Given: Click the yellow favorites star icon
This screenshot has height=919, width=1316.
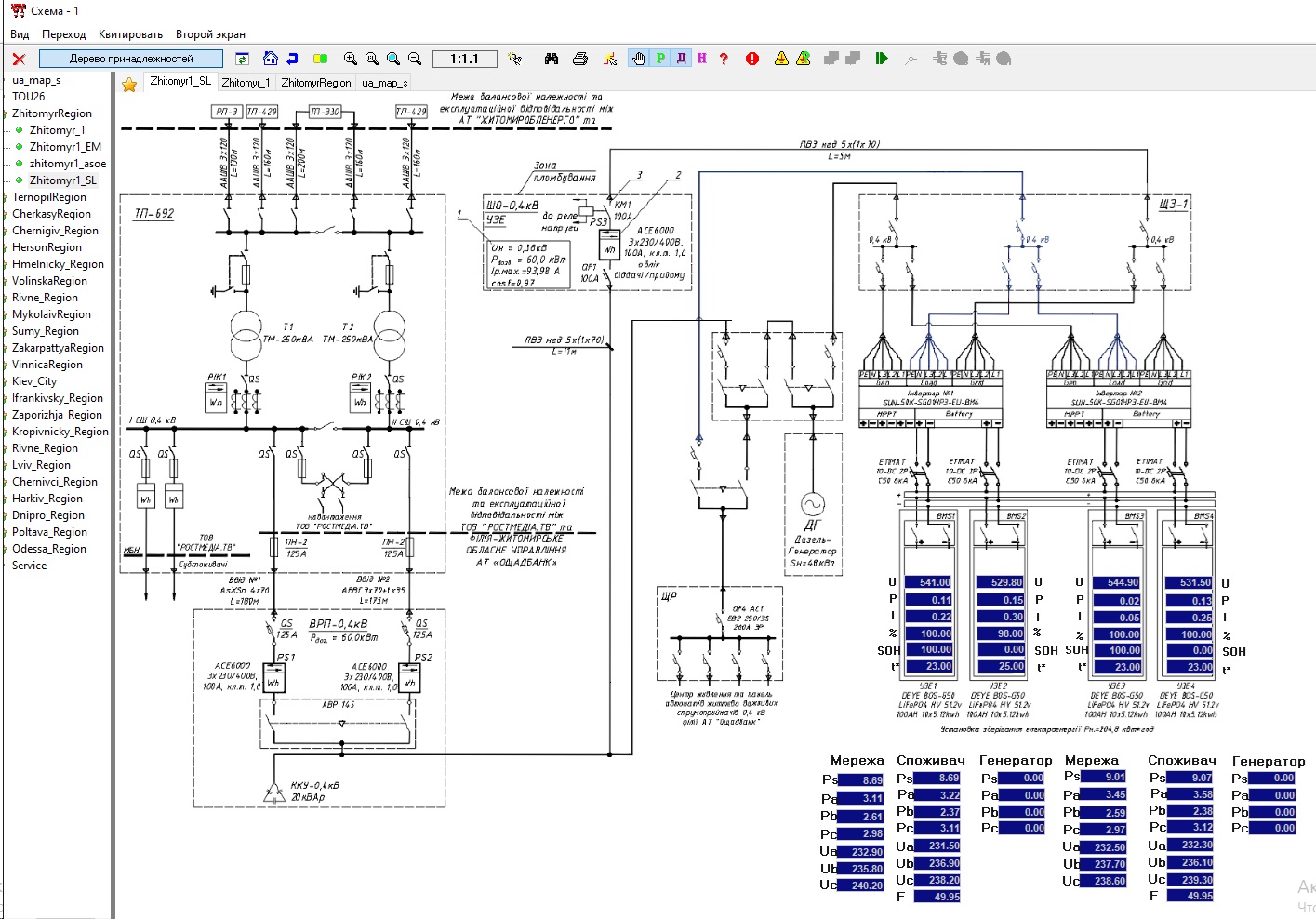Looking at the screenshot, I should coord(129,85).
